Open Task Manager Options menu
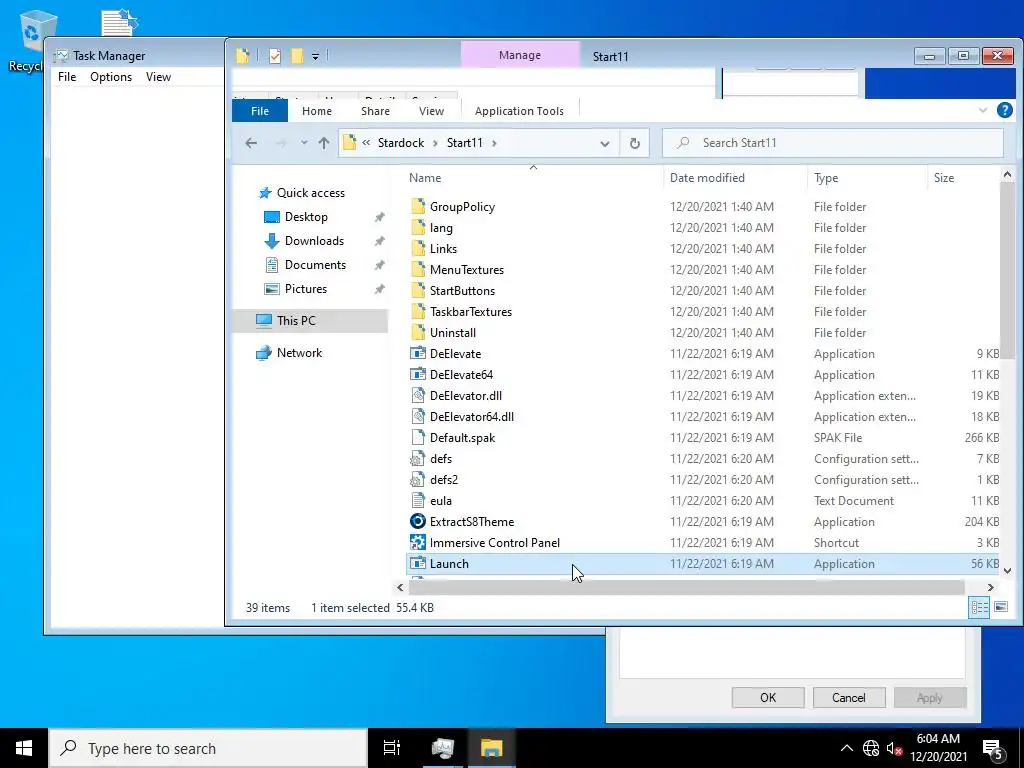Image resolution: width=1024 pixels, height=768 pixels. click(111, 77)
